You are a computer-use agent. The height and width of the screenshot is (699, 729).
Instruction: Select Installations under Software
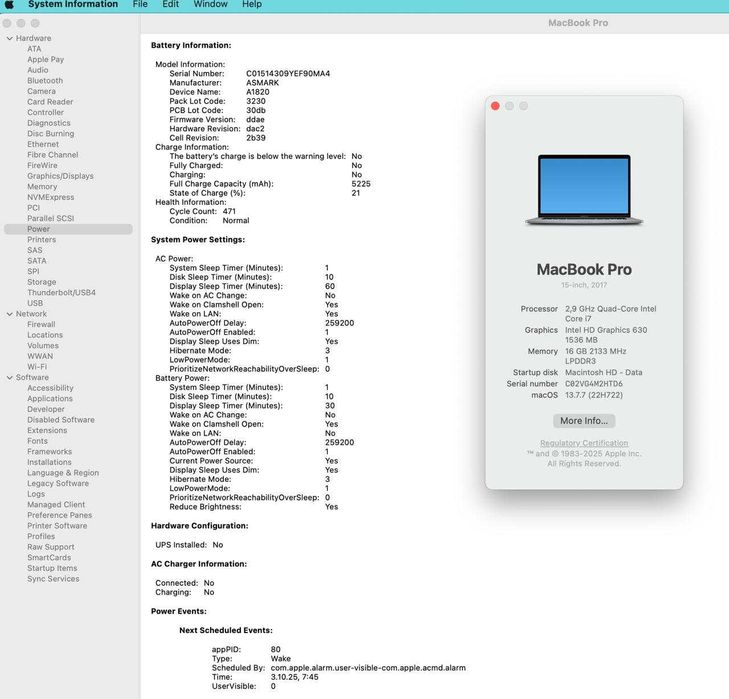[49, 462]
